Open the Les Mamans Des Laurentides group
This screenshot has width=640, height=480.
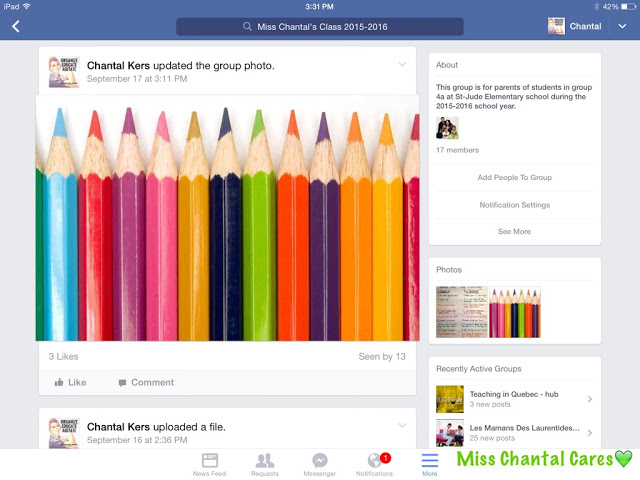pyautogui.click(x=514, y=433)
